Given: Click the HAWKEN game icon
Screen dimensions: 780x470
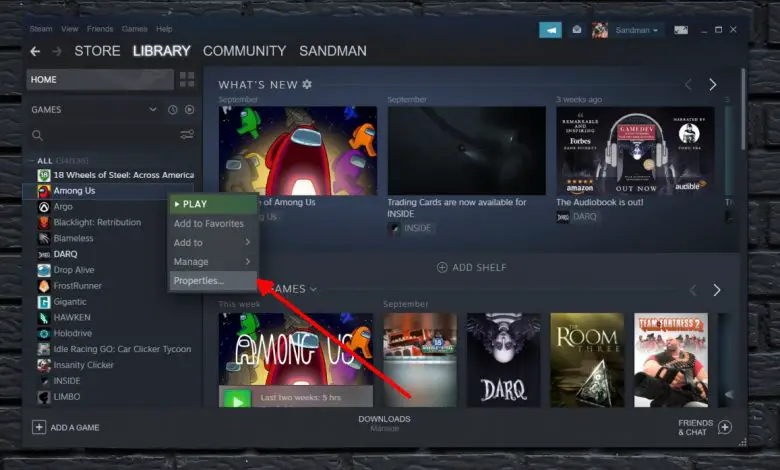Looking at the screenshot, I should click(x=44, y=318).
